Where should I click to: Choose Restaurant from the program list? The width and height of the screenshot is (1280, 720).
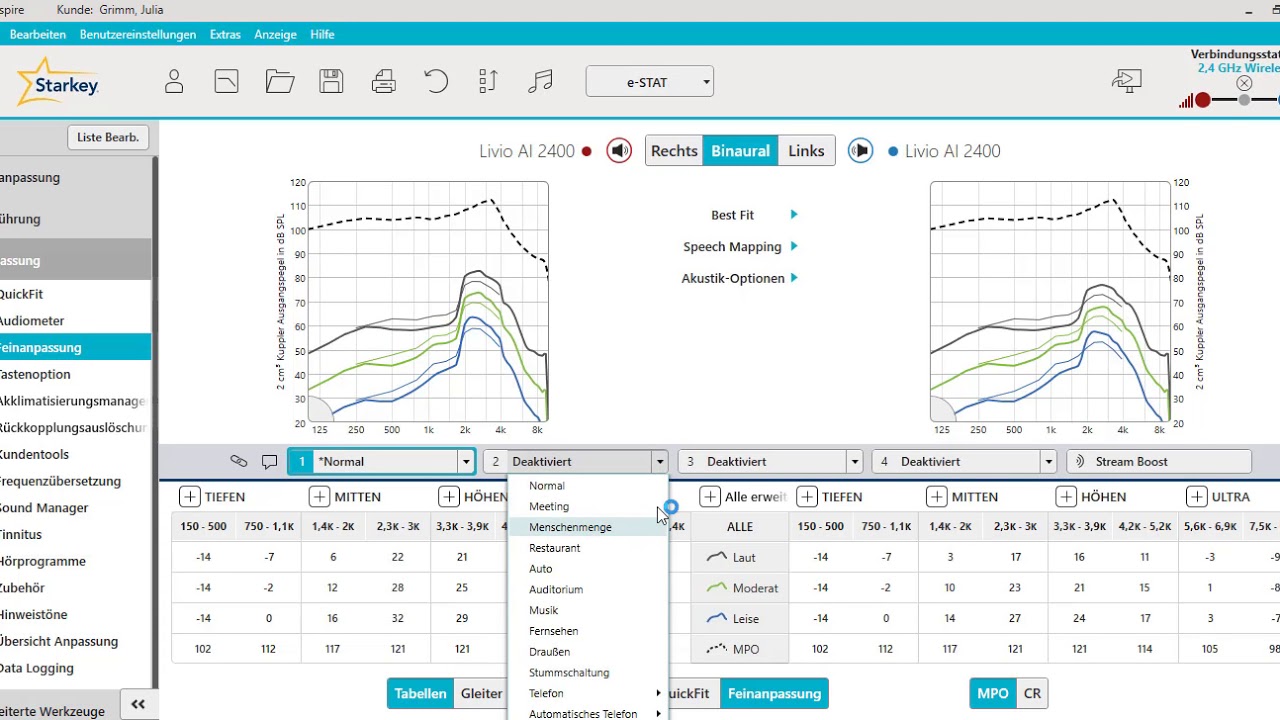pos(588,548)
